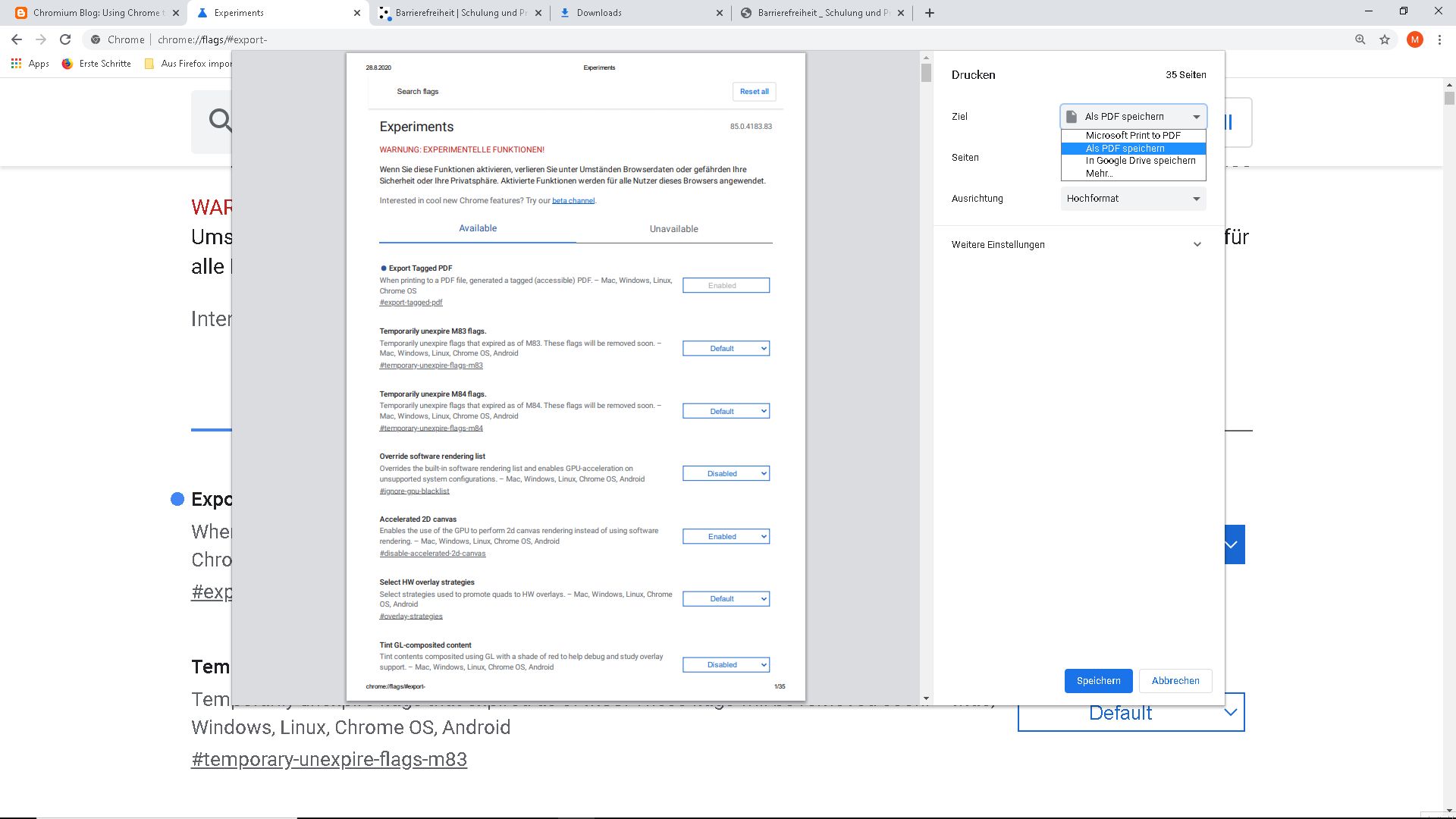Bookmark the page via the star icon
This screenshot has height=819, width=1456.
pos(1384,39)
